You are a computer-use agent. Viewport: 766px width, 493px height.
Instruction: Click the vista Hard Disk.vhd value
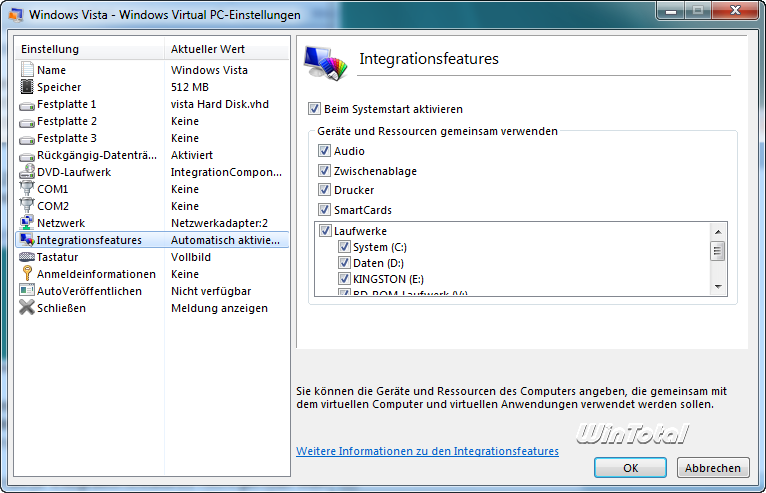[220, 104]
